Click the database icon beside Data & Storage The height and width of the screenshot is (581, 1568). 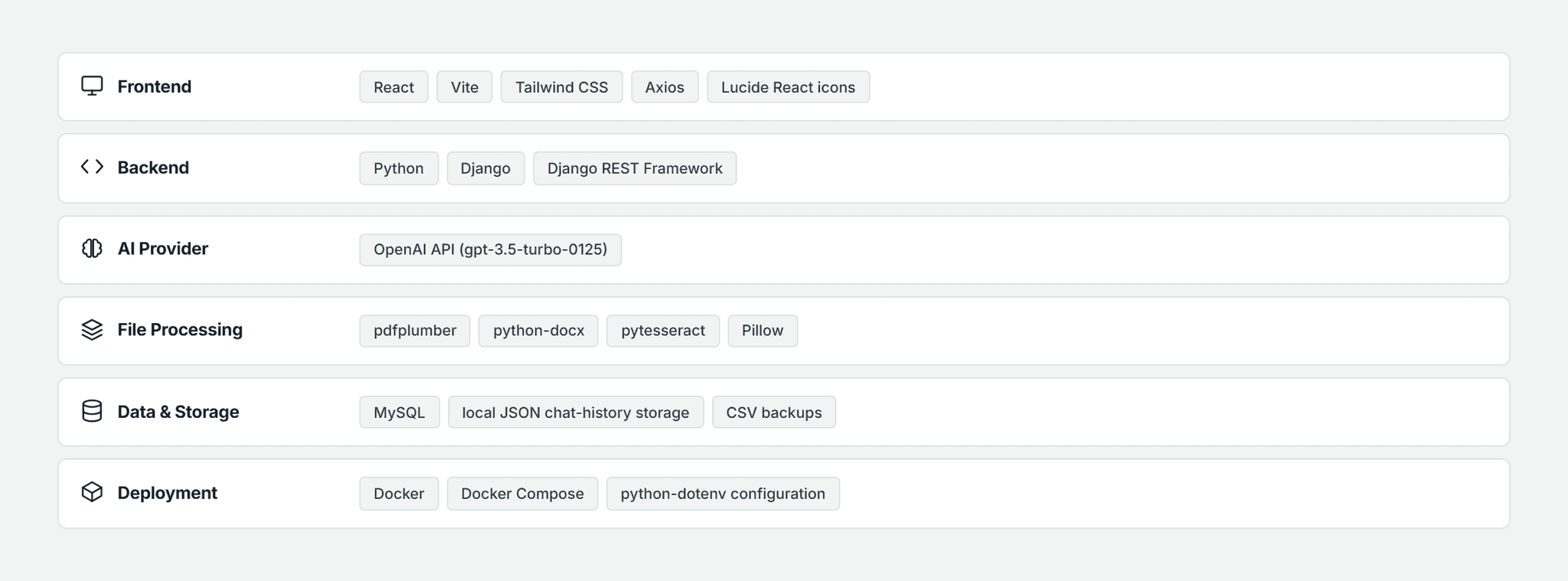(x=92, y=411)
